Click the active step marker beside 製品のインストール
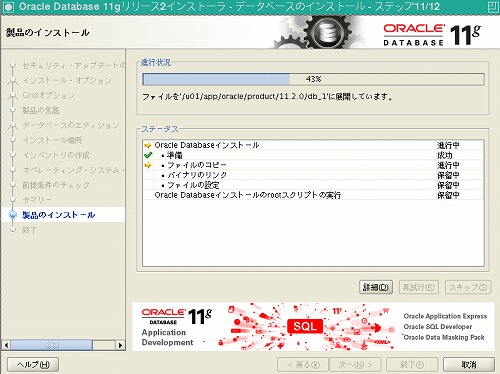500x374 pixels. click(x=13, y=215)
